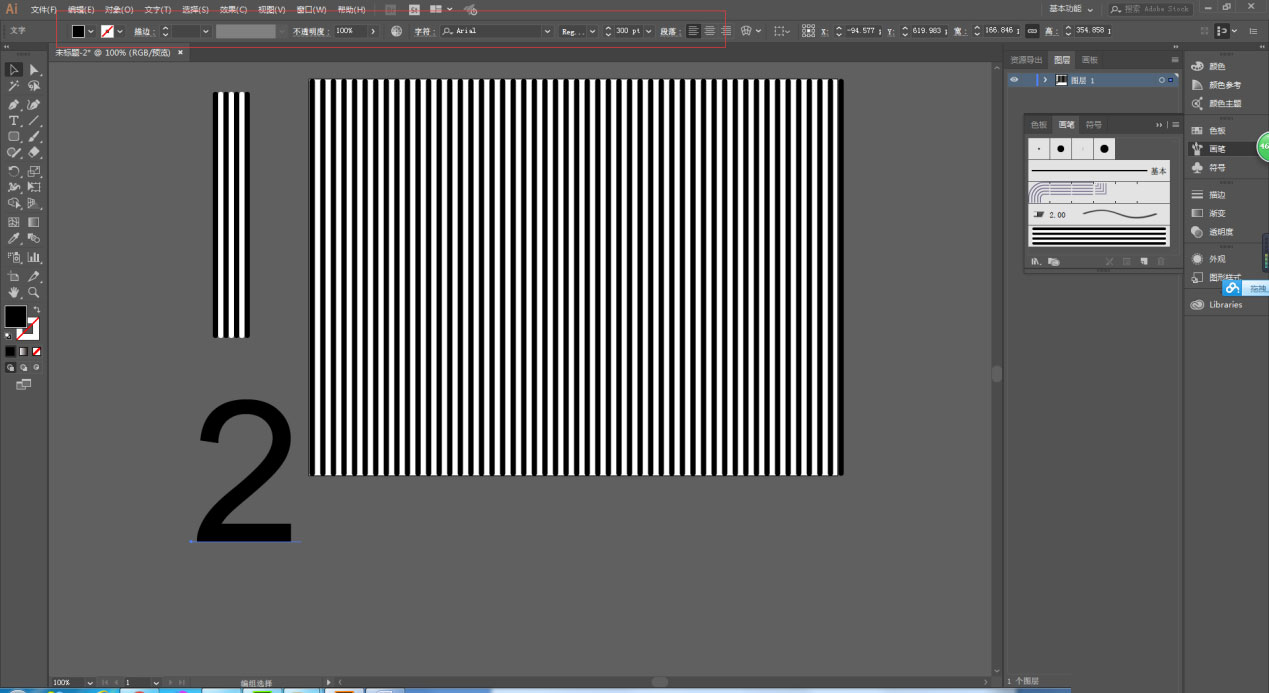
Task: Click the 字符 character panel link
Action: (x=423, y=31)
